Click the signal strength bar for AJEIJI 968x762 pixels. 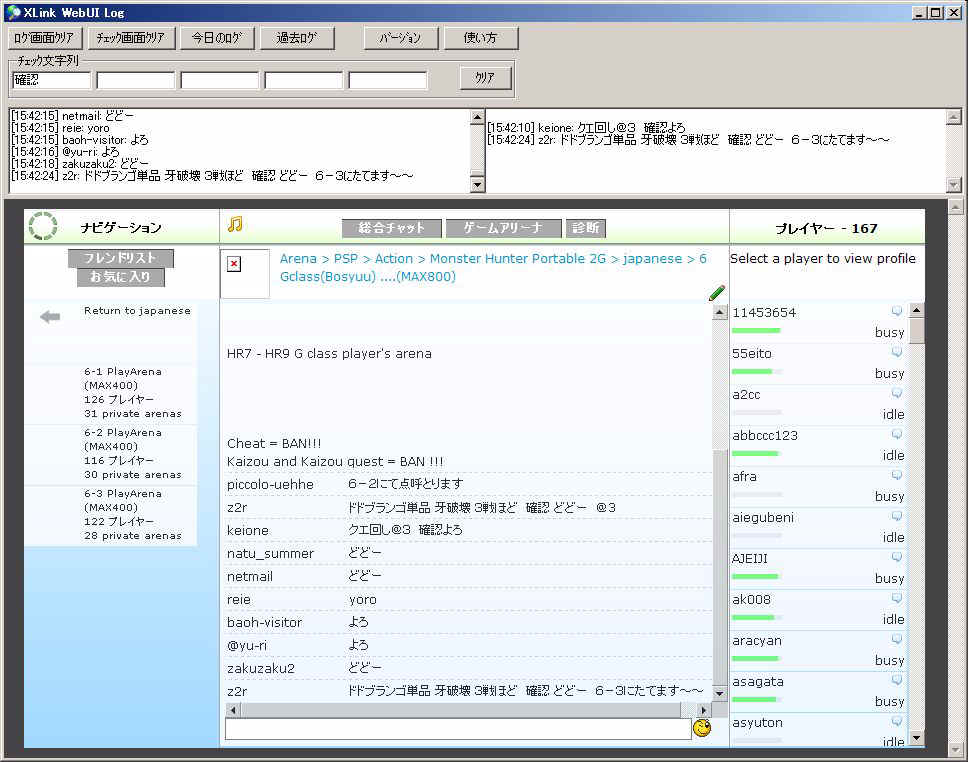tap(757, 577)
